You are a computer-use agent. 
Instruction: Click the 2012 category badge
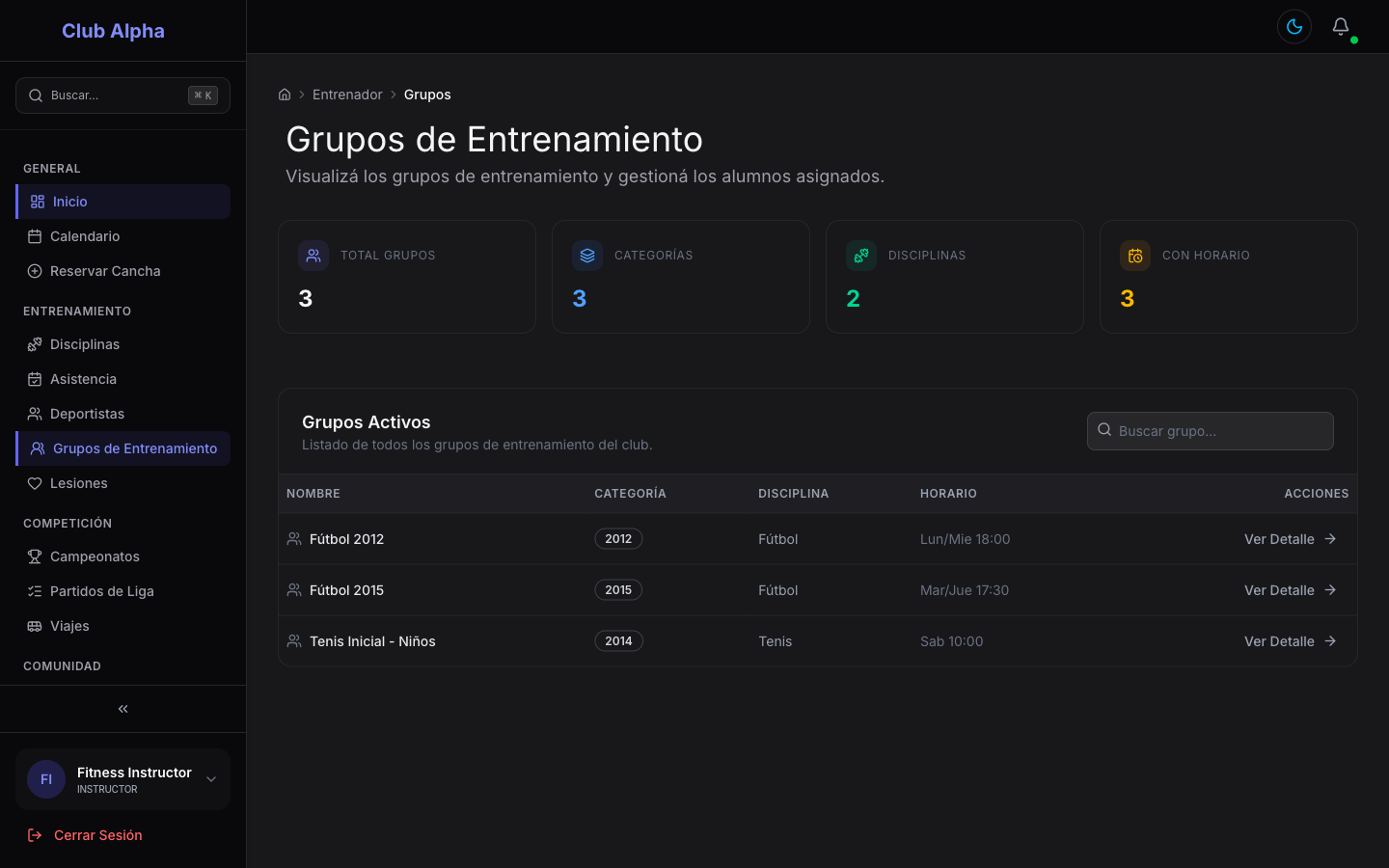click(x=618, y=539)
